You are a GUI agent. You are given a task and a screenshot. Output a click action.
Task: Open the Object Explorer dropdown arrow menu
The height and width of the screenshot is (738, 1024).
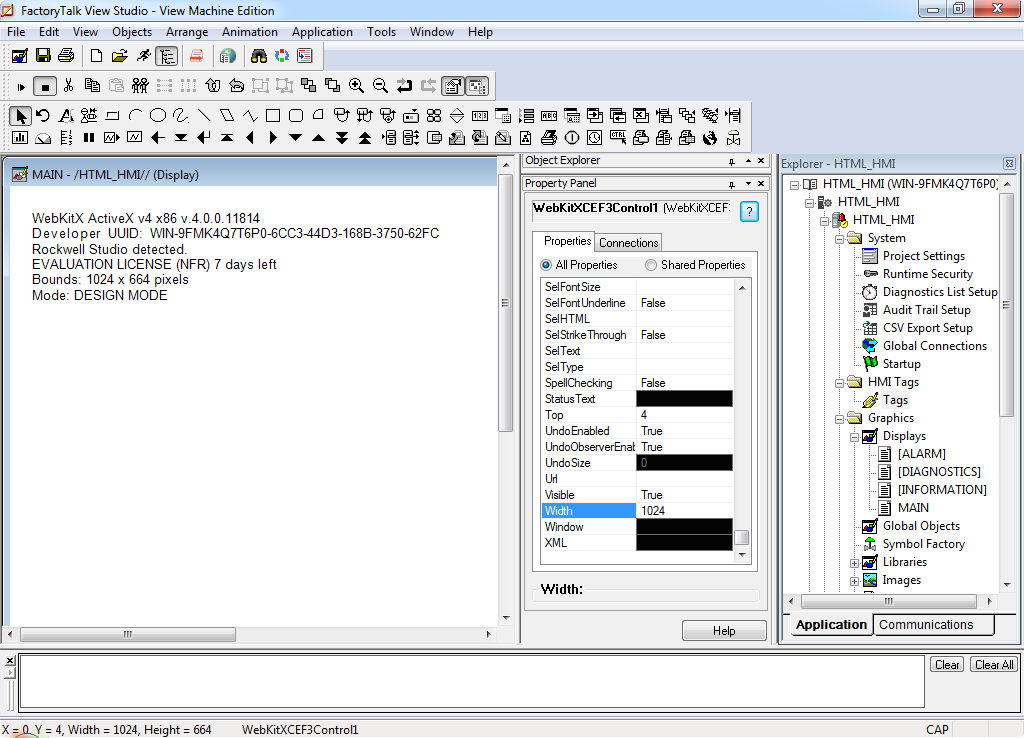click(x=748, y=161)
